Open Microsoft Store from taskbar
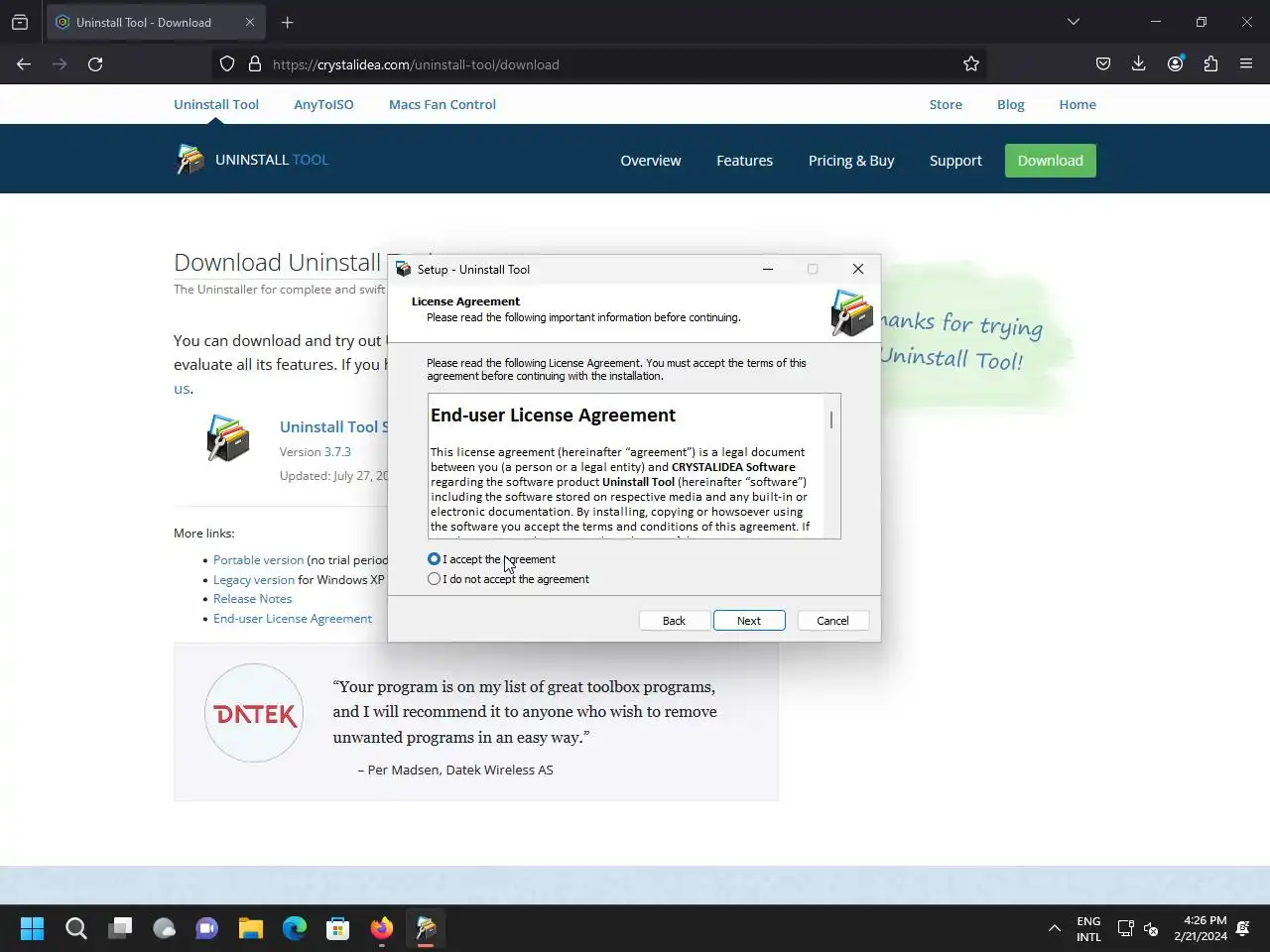The height and width of the screenshot is (952, 1270). (338, 928)
